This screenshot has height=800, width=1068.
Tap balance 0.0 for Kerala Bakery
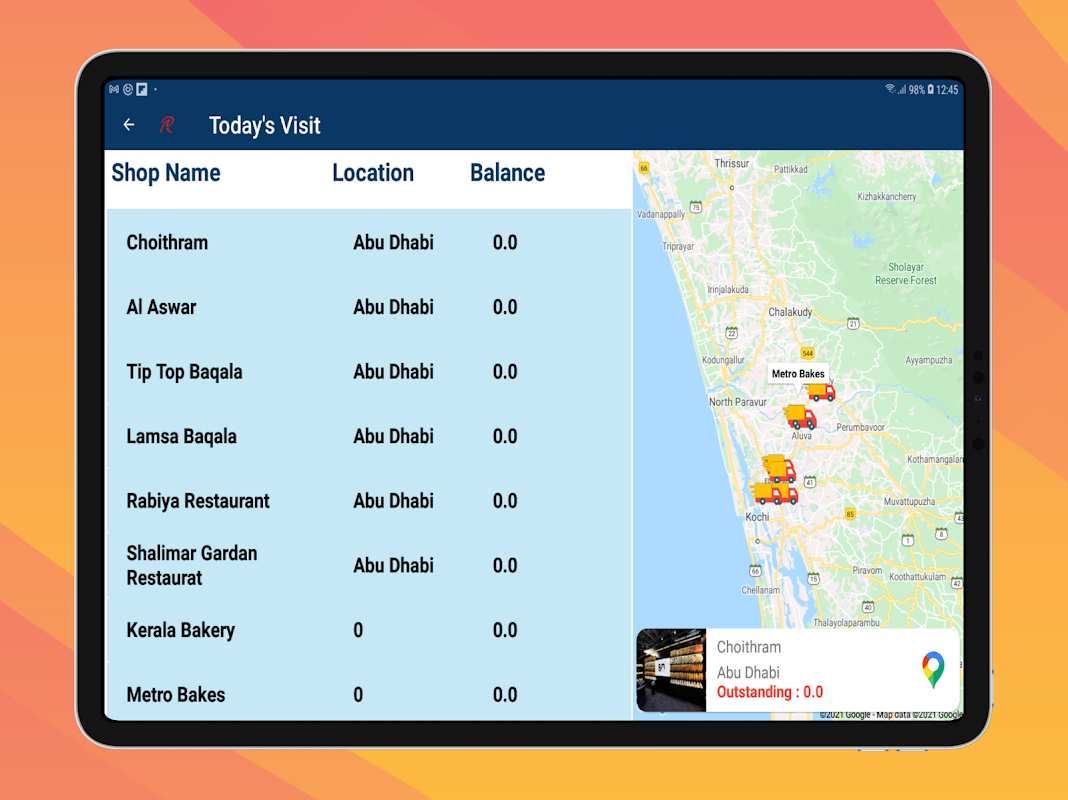pos(505,630)
